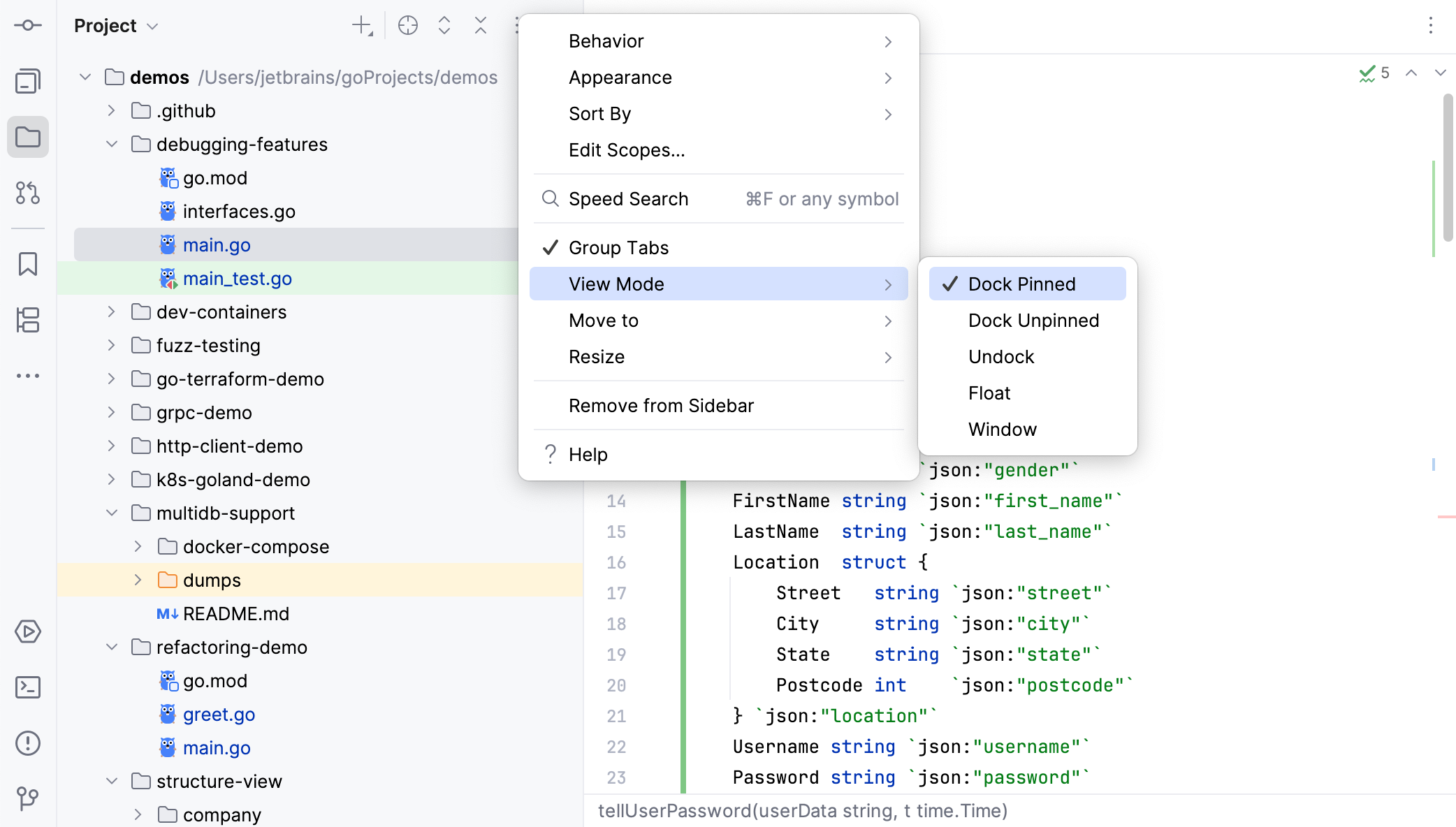Screen dimensions: 1456x827
Task: Open the Structure tool window
Action: [x=28, y=321]
